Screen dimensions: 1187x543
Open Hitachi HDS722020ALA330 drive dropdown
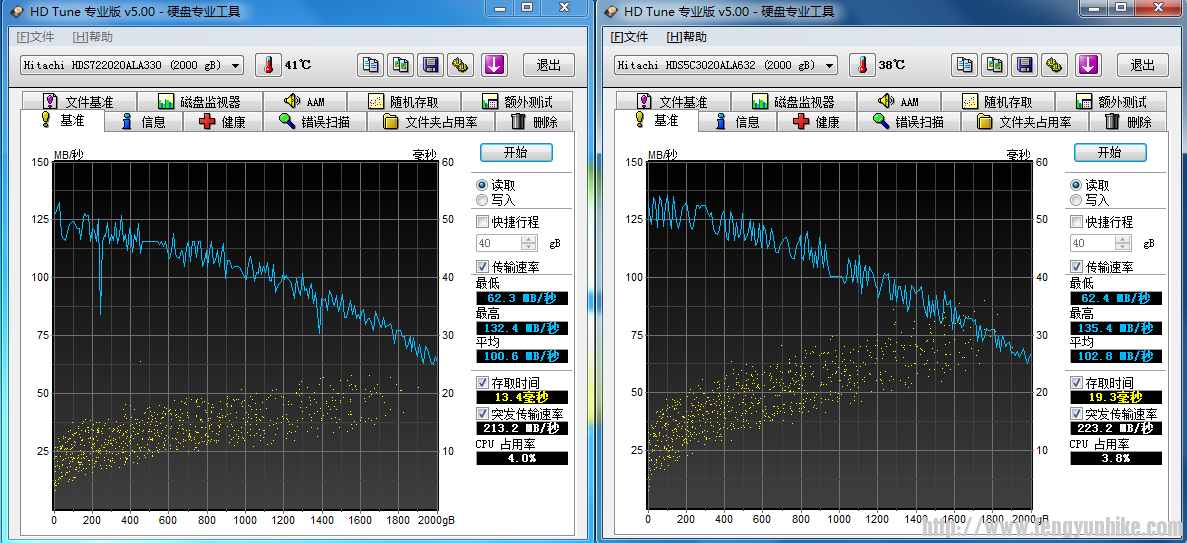tap(132, 65)
